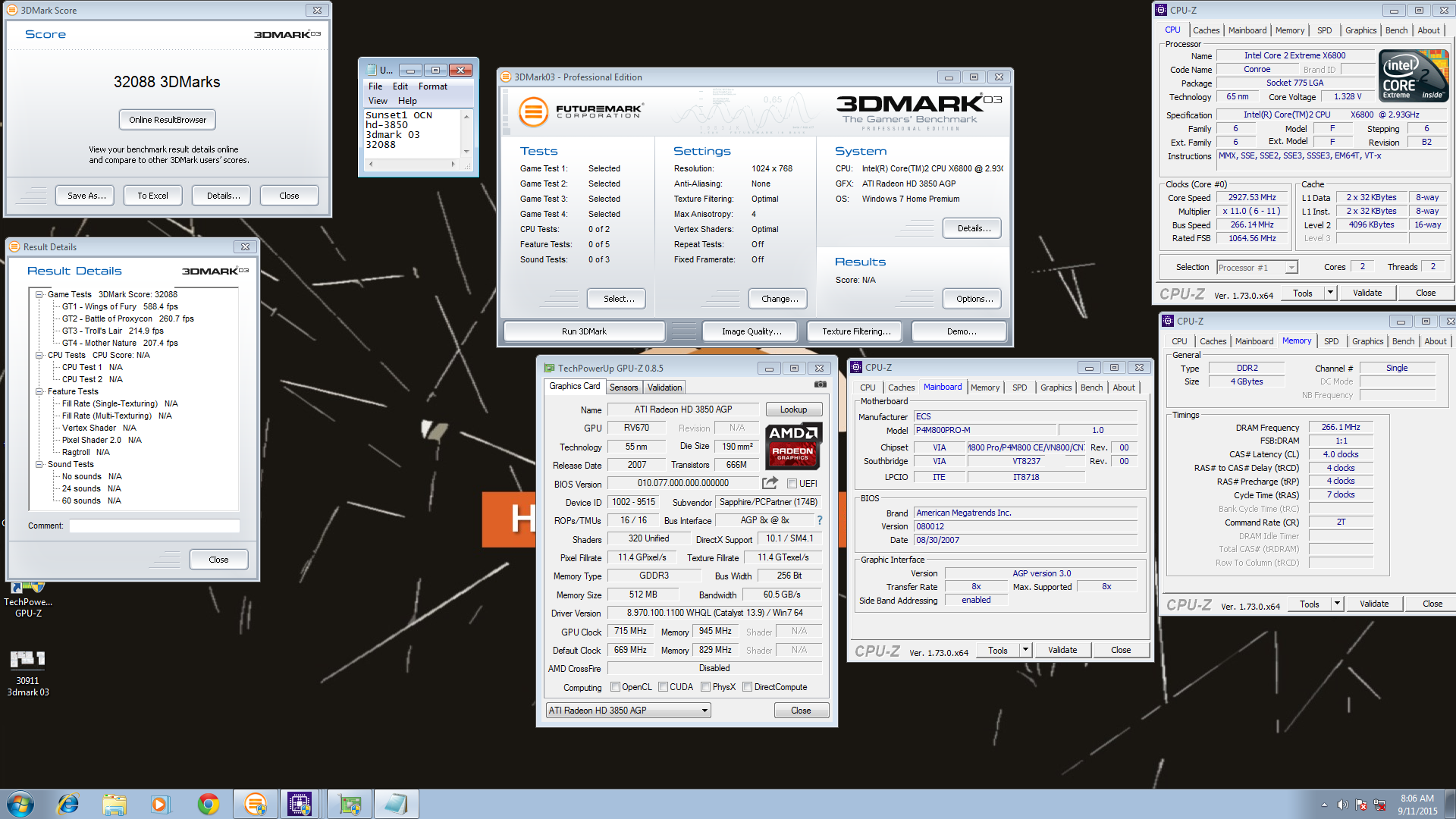
Task: Click the Texture Filtering button in 3DMark03
Action: (855, 331)
